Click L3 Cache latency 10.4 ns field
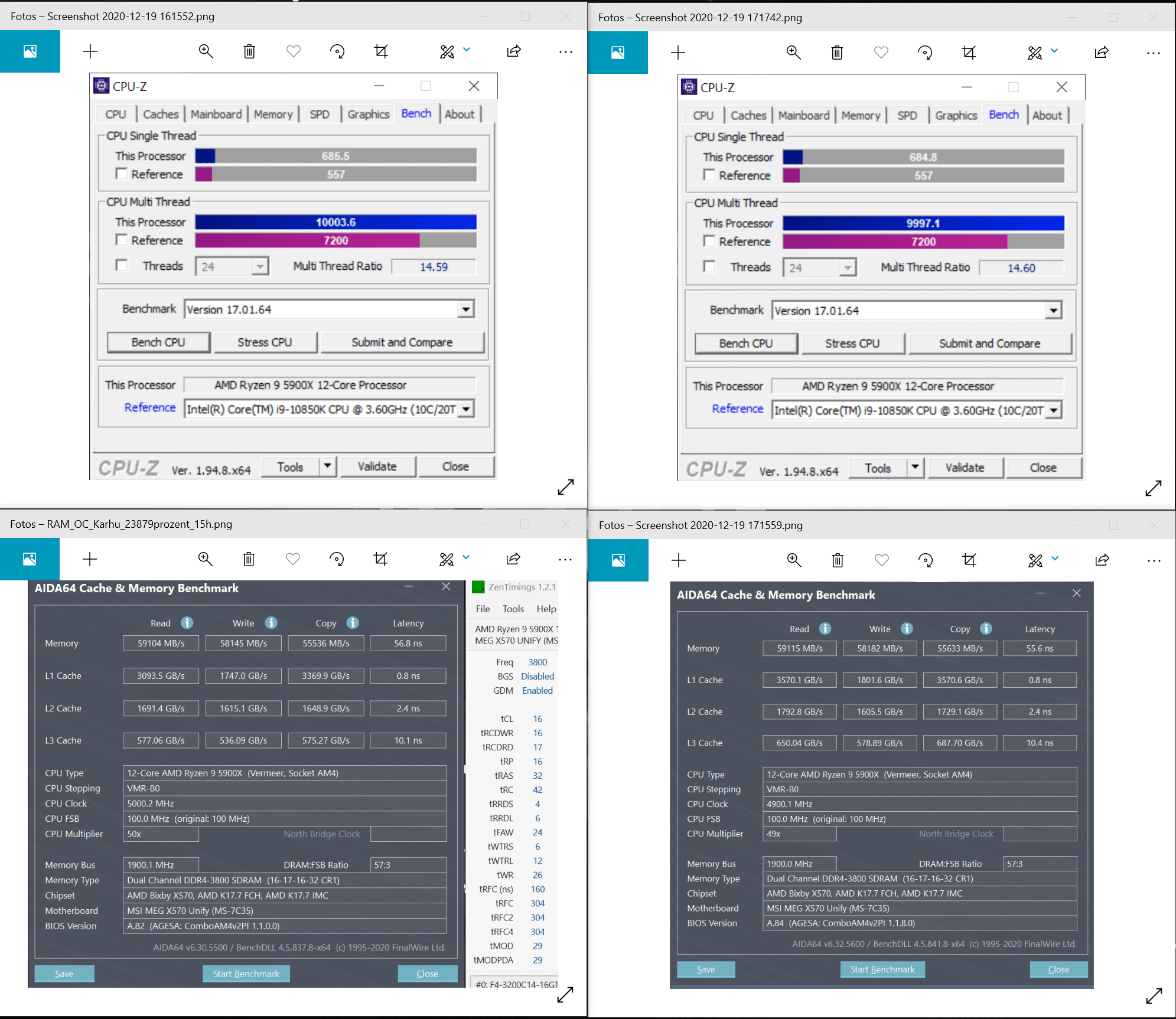This screenshot has height=1019, width=1176. coord(1040,743)
